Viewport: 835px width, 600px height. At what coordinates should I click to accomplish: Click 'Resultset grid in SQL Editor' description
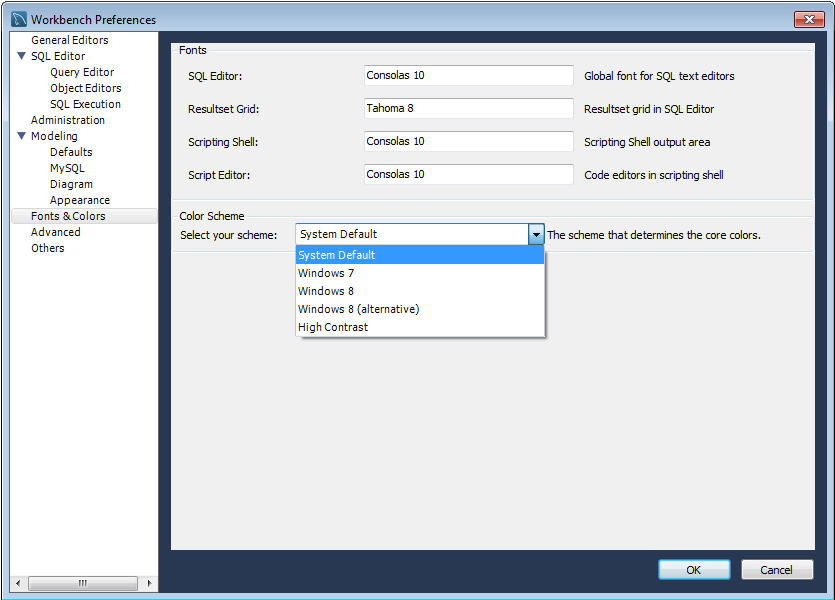[649, 109]
